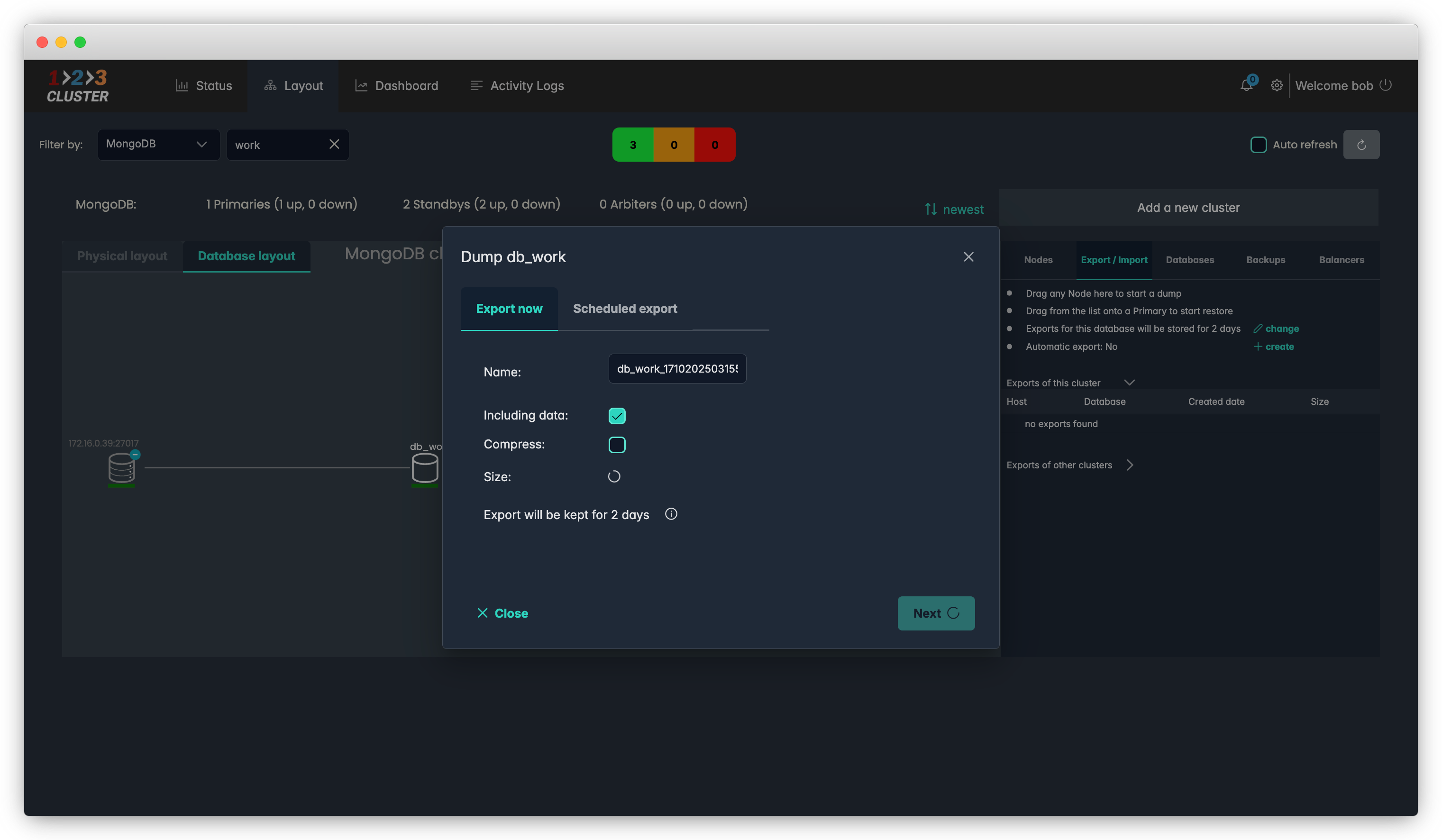Screen dimensions: 1442x840
Task: Open the settings gear icon
Action: pos(1276,86)
